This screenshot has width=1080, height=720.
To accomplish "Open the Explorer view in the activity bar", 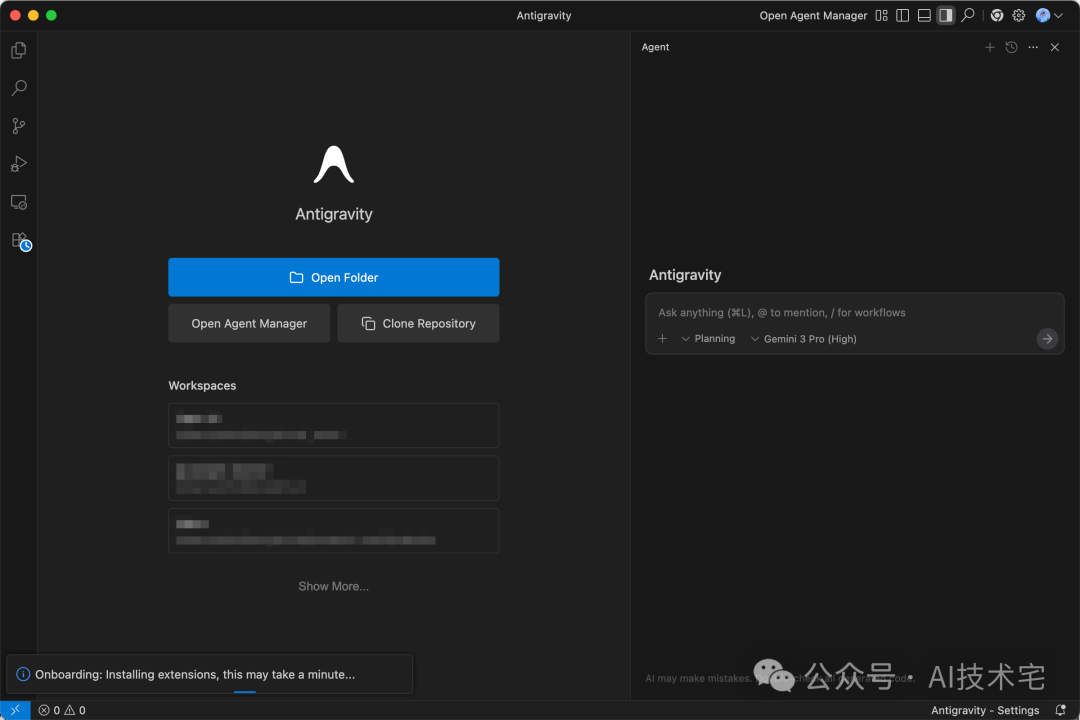I will [x=18, y=50].
